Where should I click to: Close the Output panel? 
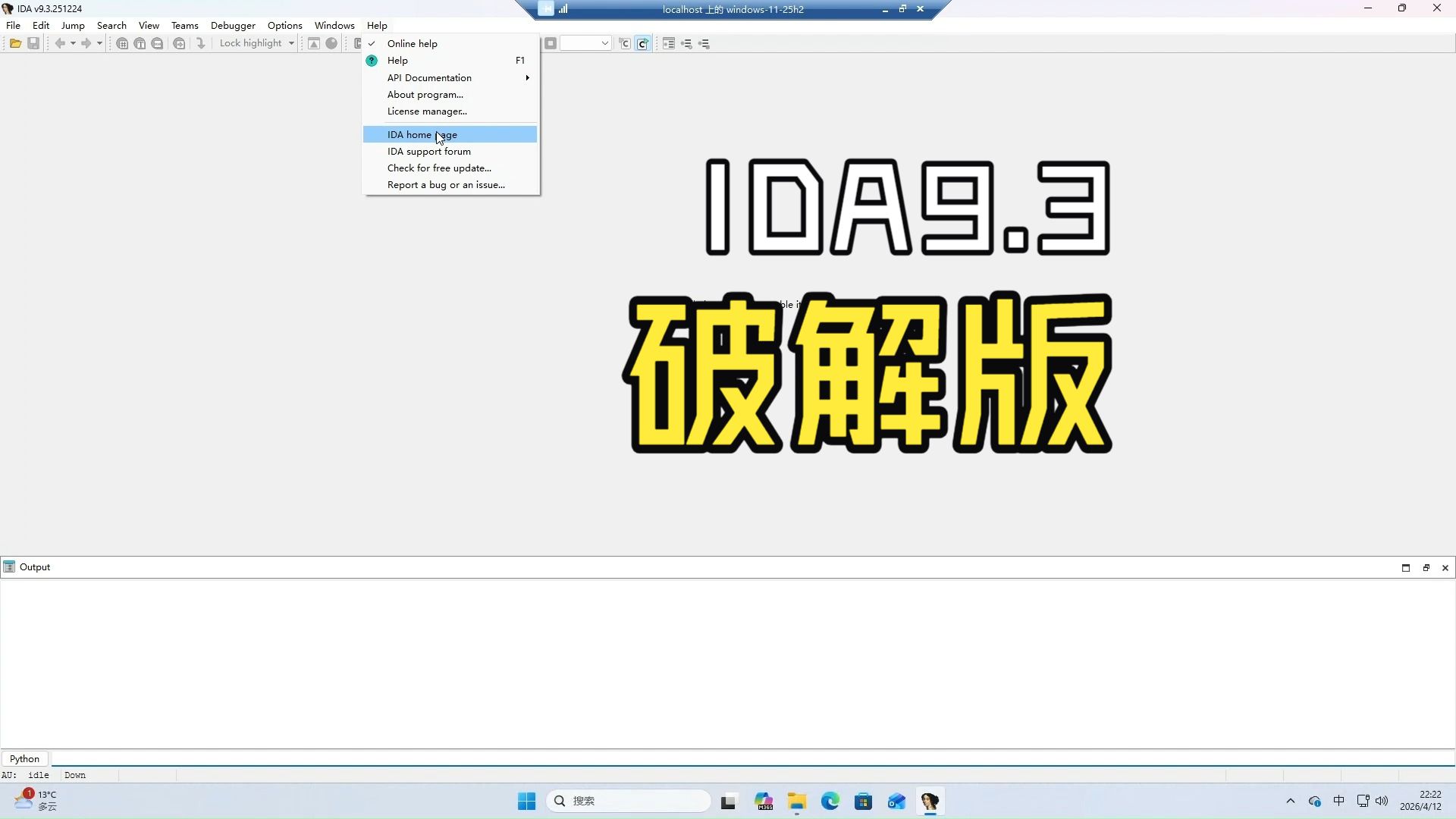tap(1445, 567)
